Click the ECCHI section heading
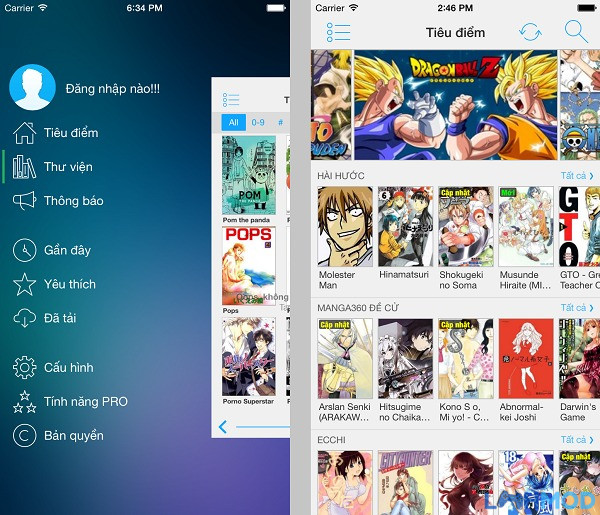The image size is (600, 515). [x=331, y=440]
